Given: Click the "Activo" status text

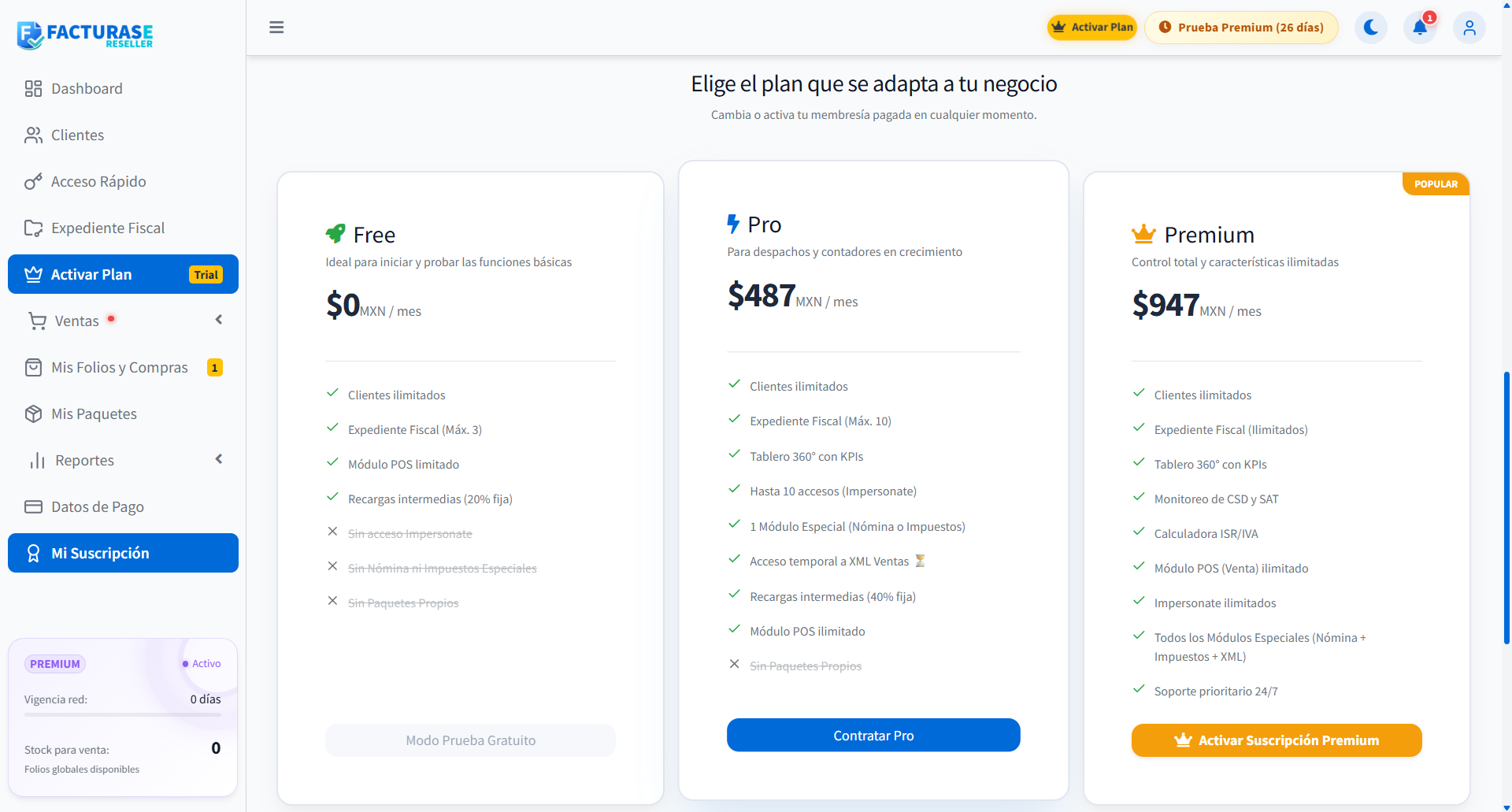Looking at the screenshot, I should tap(206, 664).
